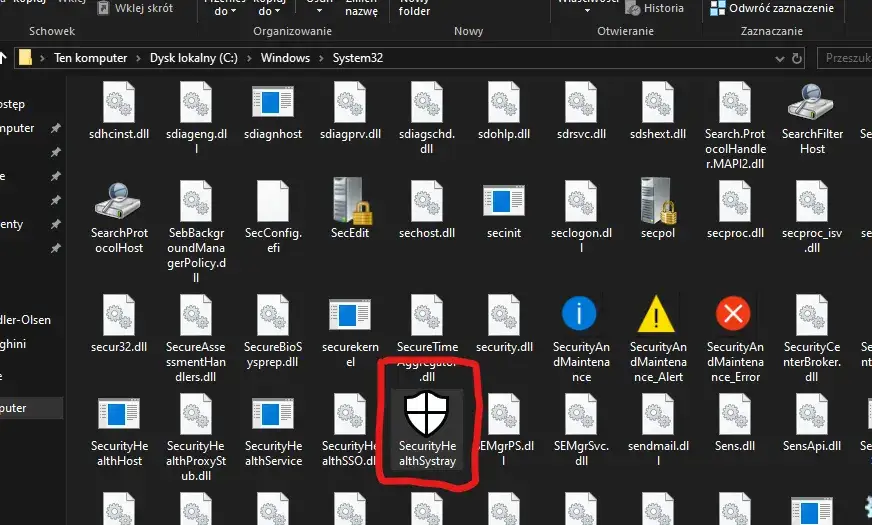Select SecurityAndMaintenance info icon file
The height and width of the screenshot is (525, 872).
[x=581, y=338]
